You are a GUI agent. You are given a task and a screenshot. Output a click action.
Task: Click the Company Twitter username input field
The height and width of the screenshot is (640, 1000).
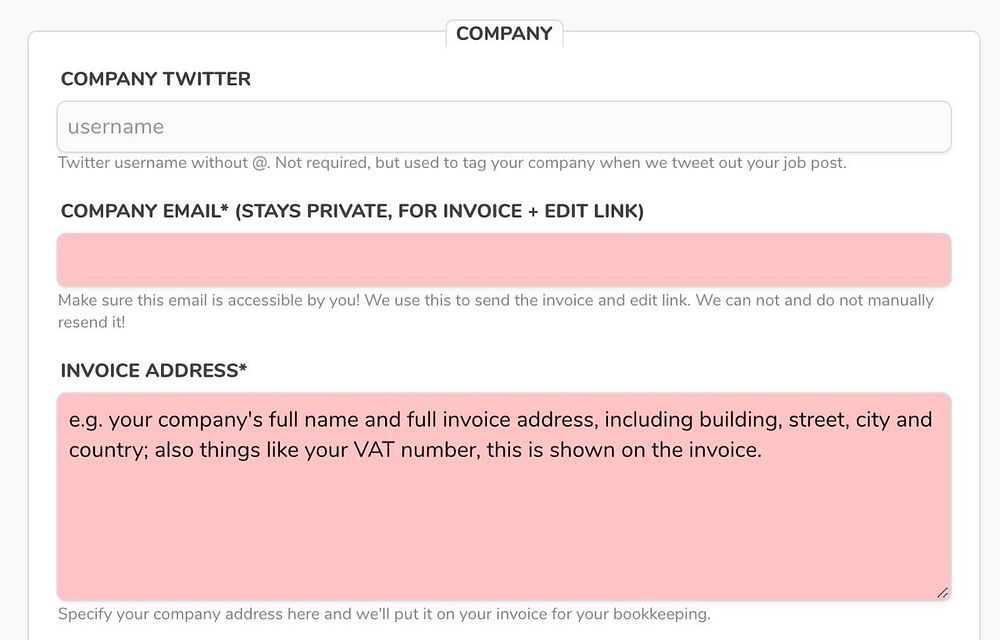click(x=504, y=127)
